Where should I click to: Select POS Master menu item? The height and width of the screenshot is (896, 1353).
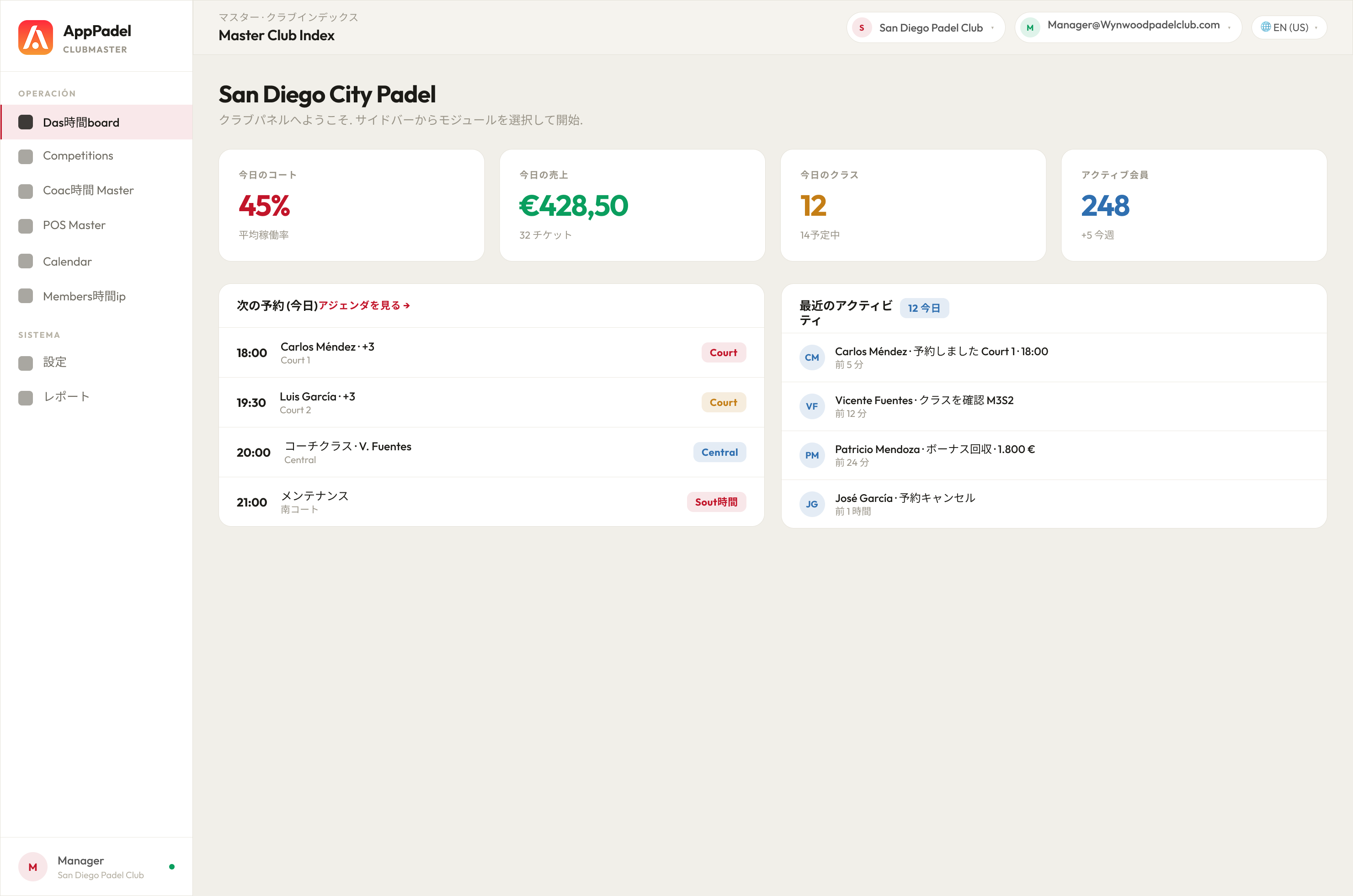[x=96, y=226]
